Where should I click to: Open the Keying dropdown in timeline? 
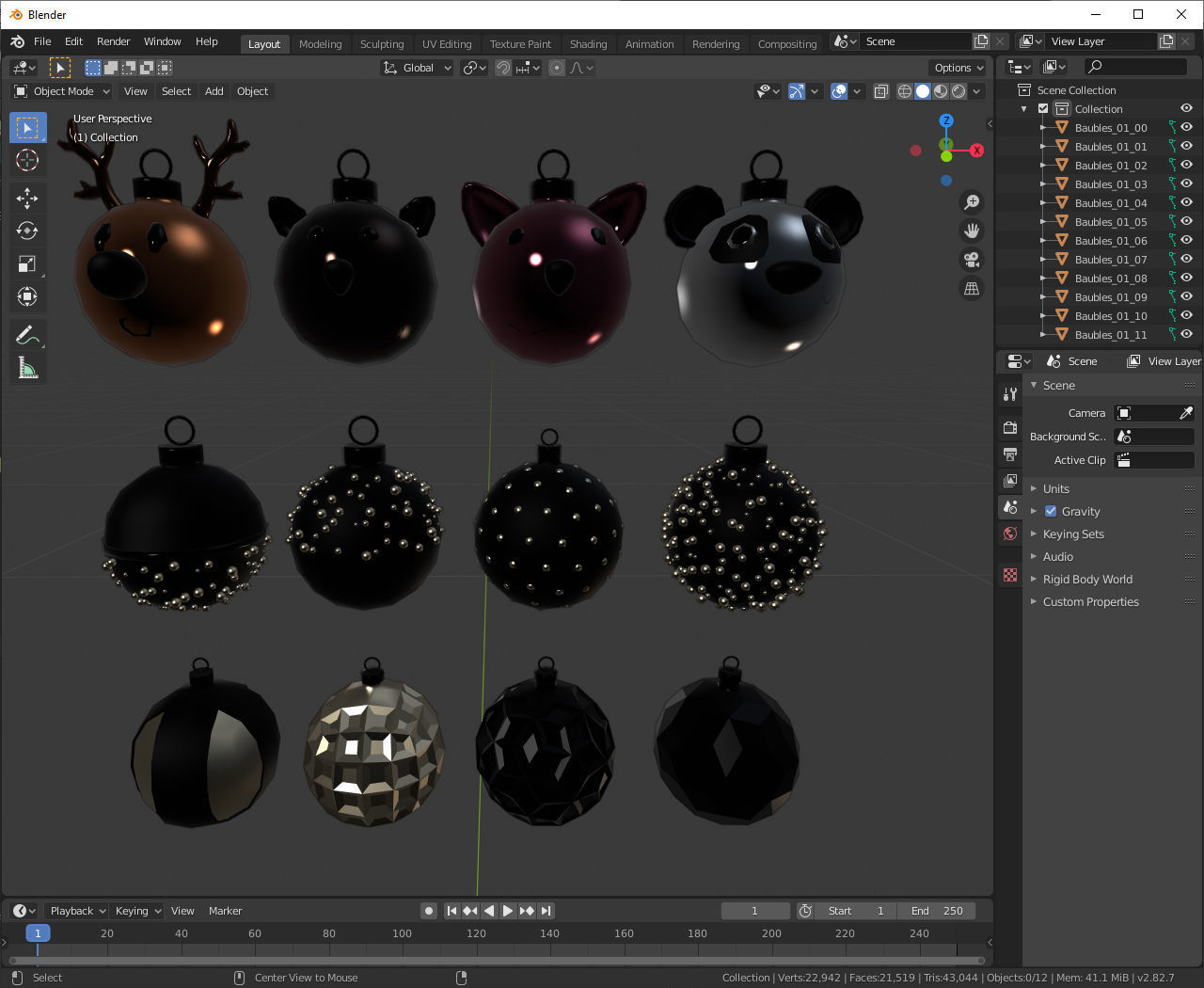(x=137, y=910)
